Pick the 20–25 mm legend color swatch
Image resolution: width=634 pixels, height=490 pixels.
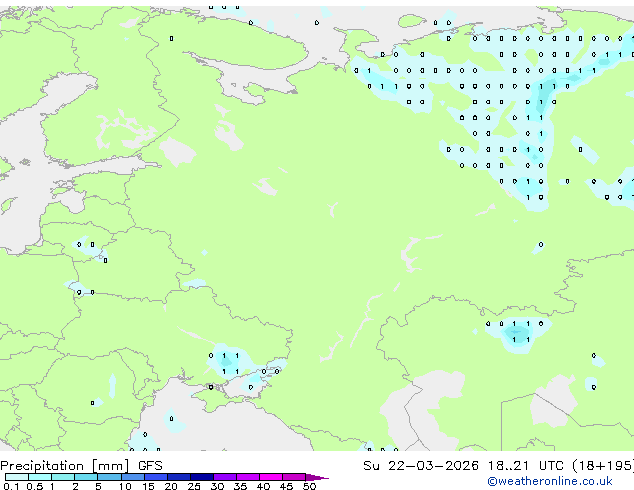[179, 477]
